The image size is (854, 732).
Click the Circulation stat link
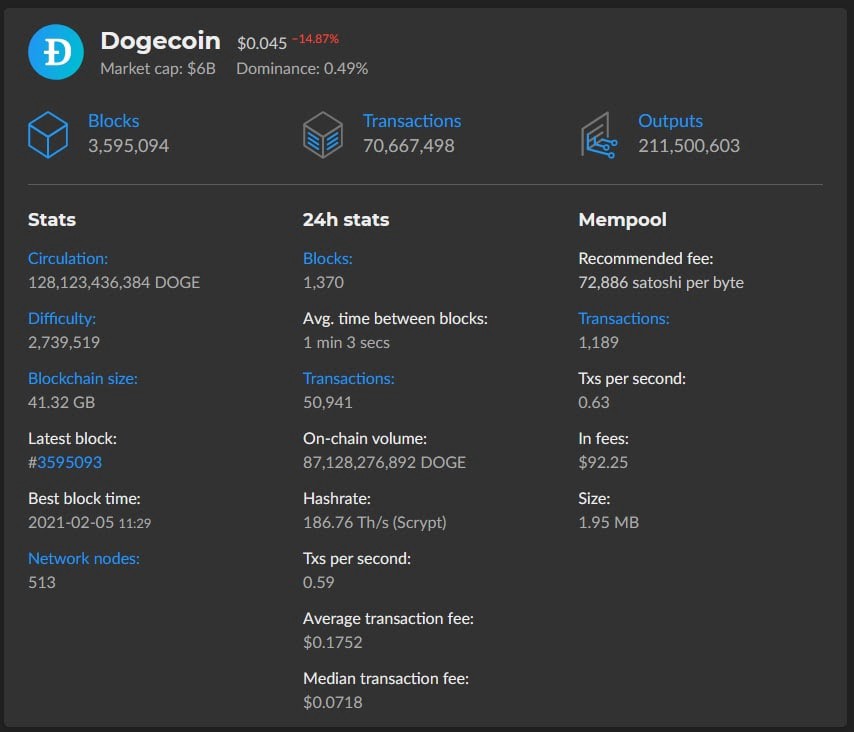[x=68, y=259]
